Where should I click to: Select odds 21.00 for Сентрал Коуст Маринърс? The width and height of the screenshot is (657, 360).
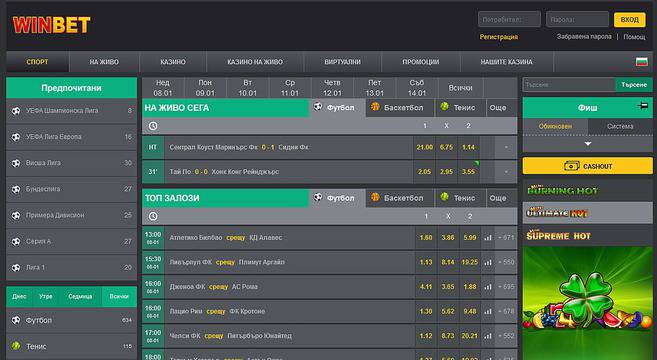tap(424, 147)
